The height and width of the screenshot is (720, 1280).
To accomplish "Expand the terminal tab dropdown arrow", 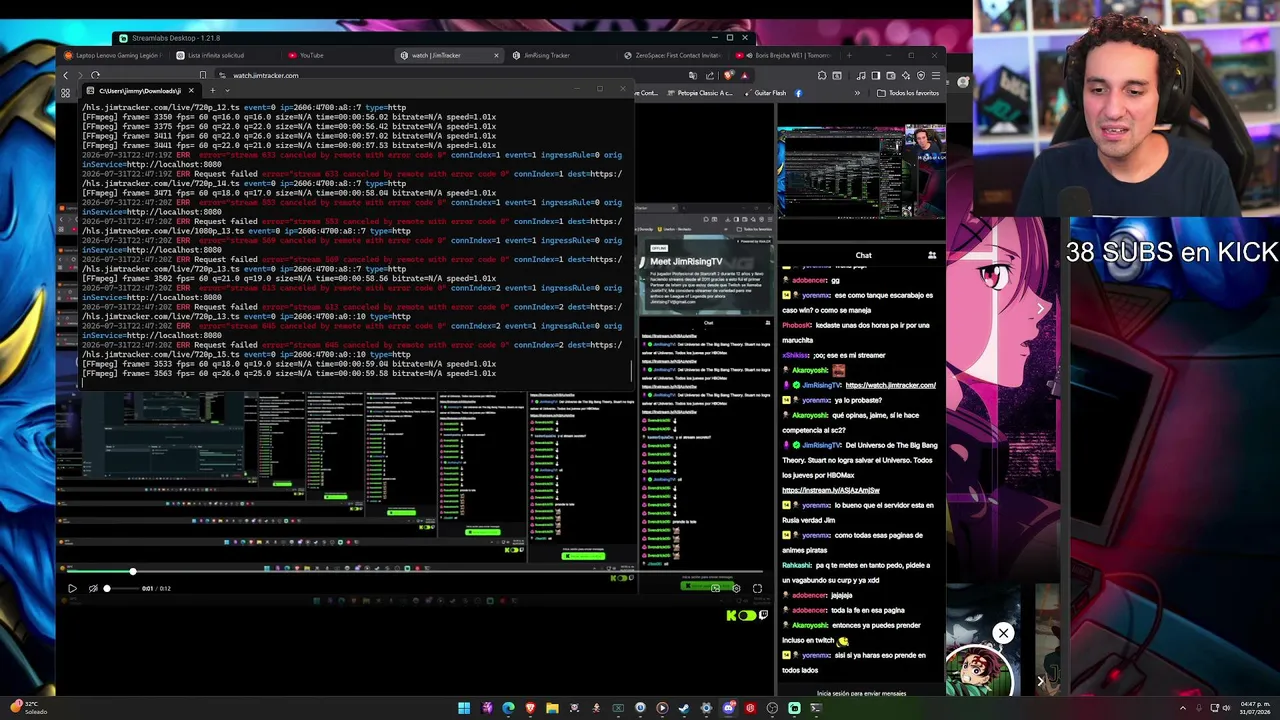I will 227,91.
